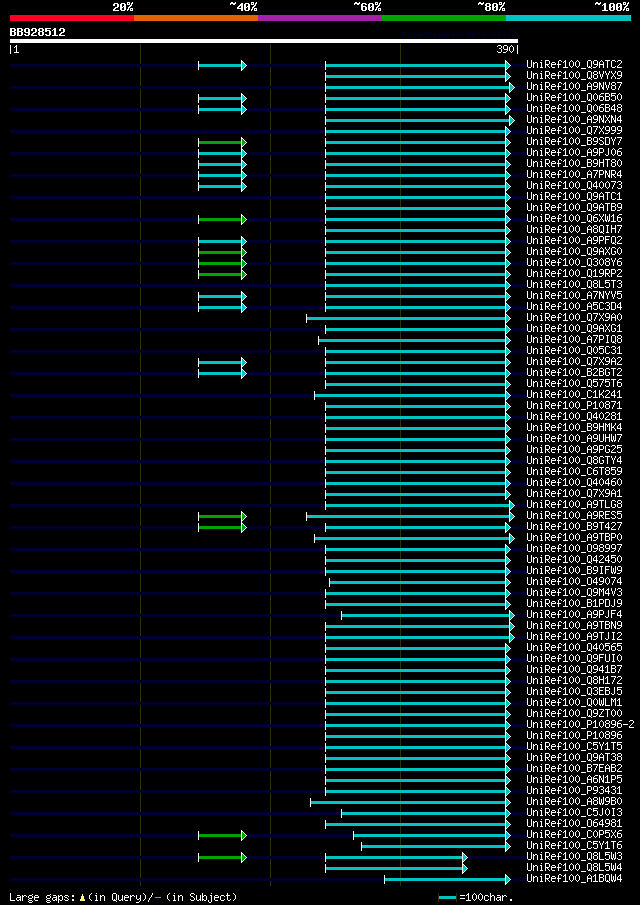Viewport: 640px width, 905px height.
Task: Select the UniRef100_O98997 label
Action: click(574, 548)
